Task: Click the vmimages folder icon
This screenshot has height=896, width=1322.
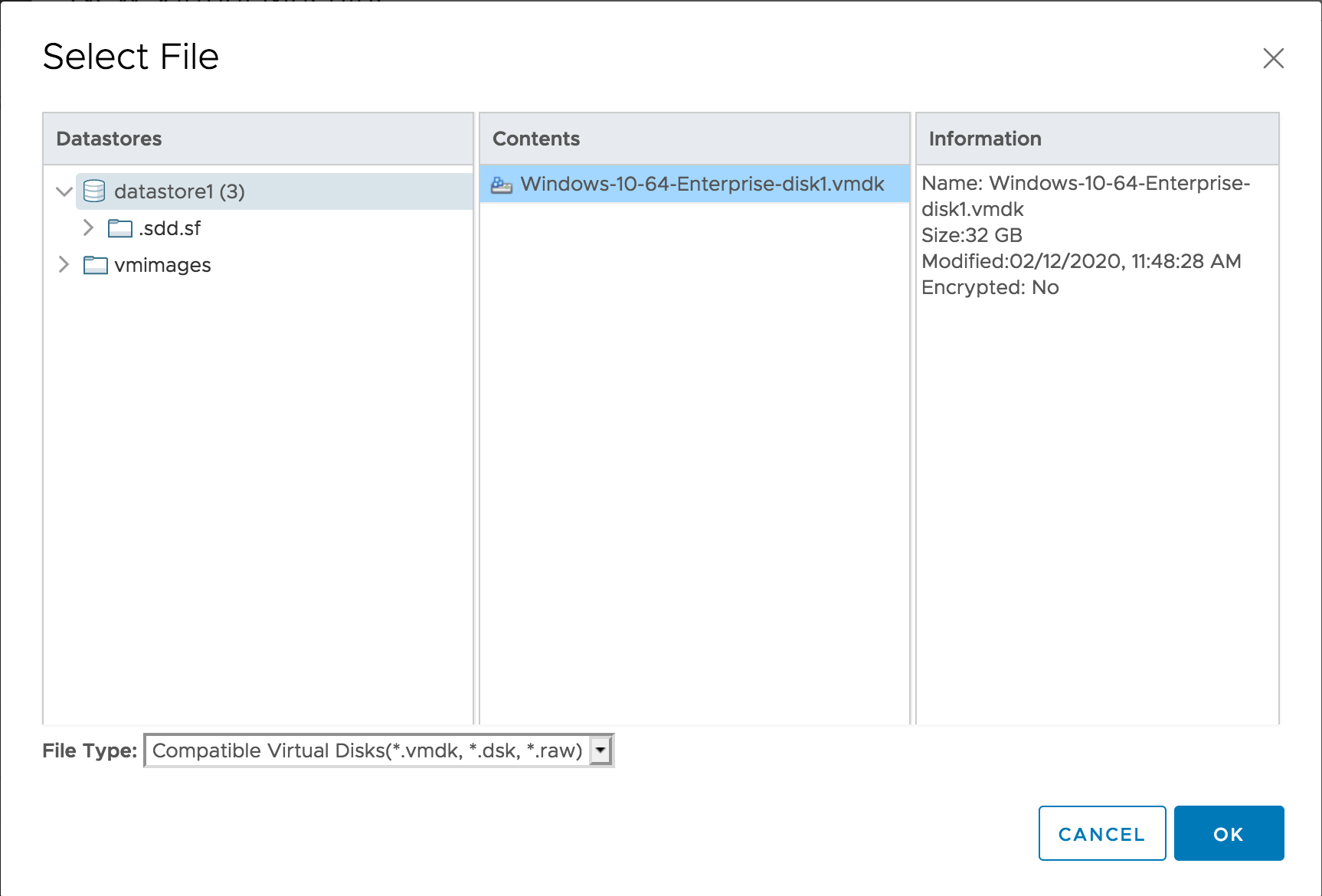Action: pyautogui.click(x=95, y=265)
